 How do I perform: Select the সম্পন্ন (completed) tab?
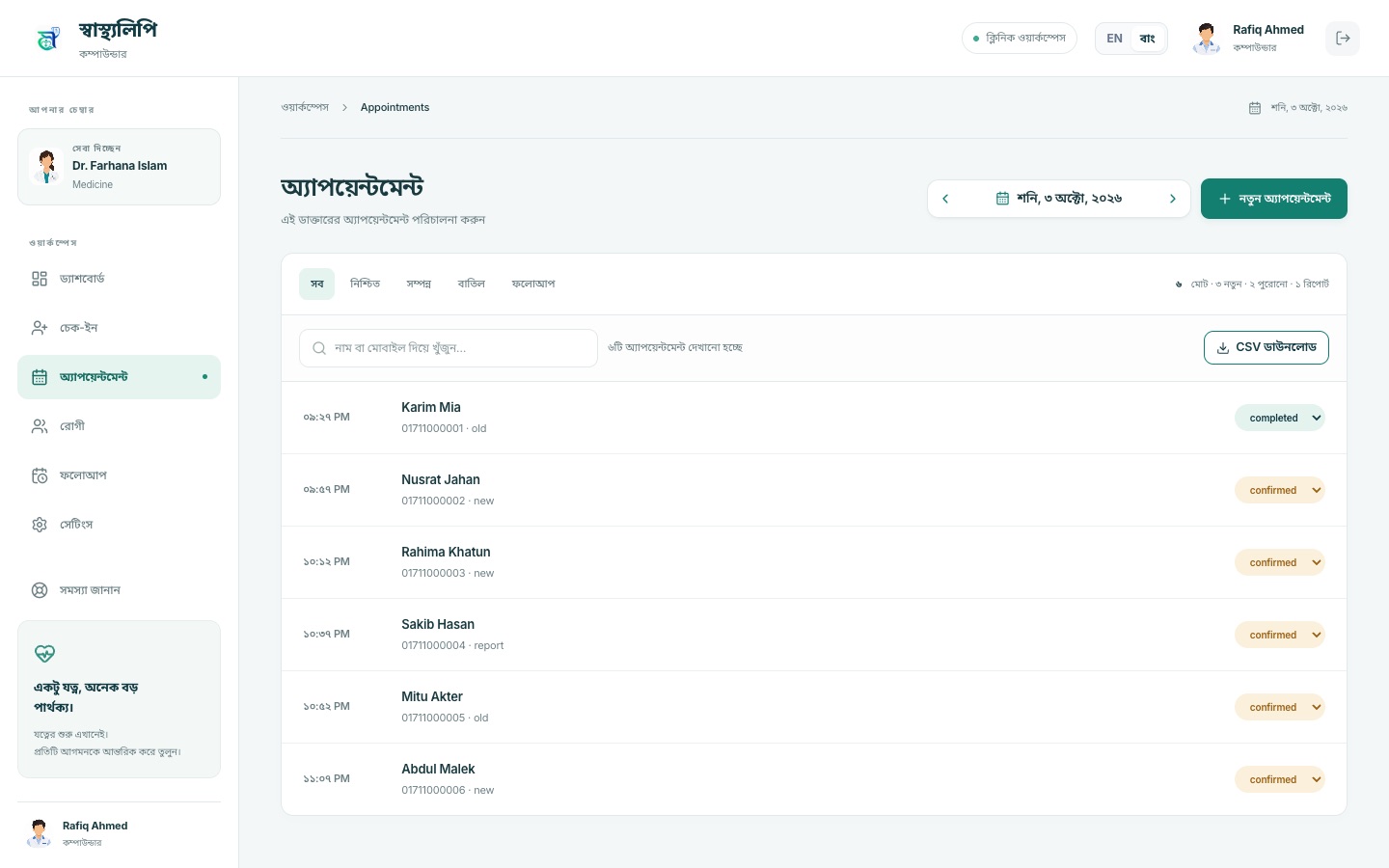(419, 284)
